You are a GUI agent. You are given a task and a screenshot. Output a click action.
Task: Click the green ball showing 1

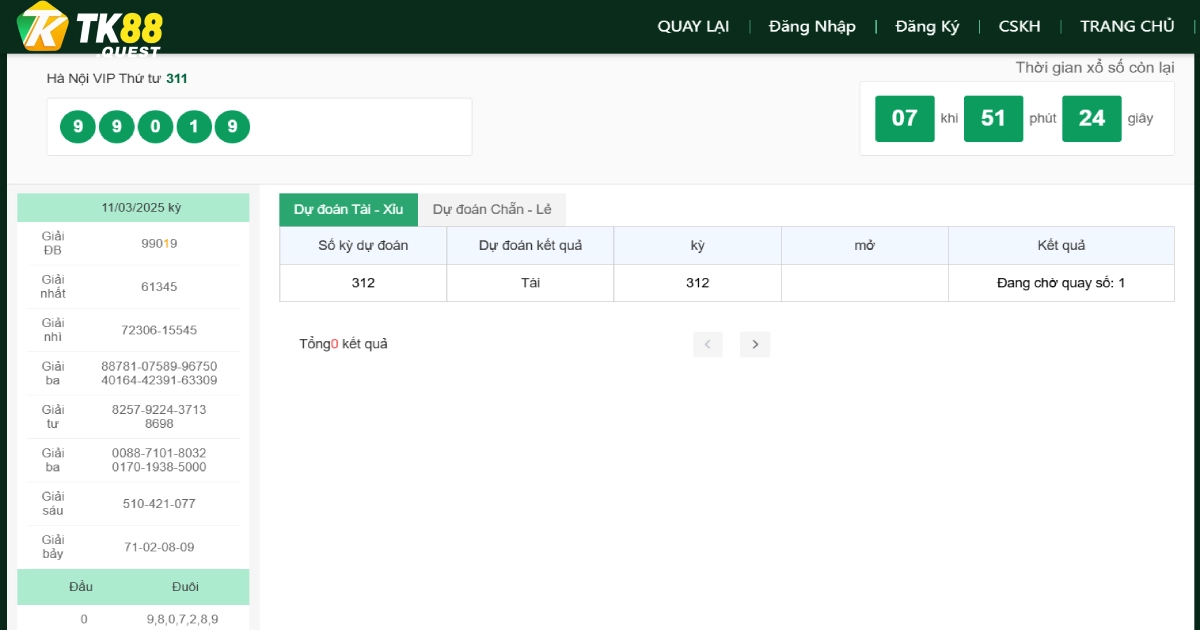point(194,127)
